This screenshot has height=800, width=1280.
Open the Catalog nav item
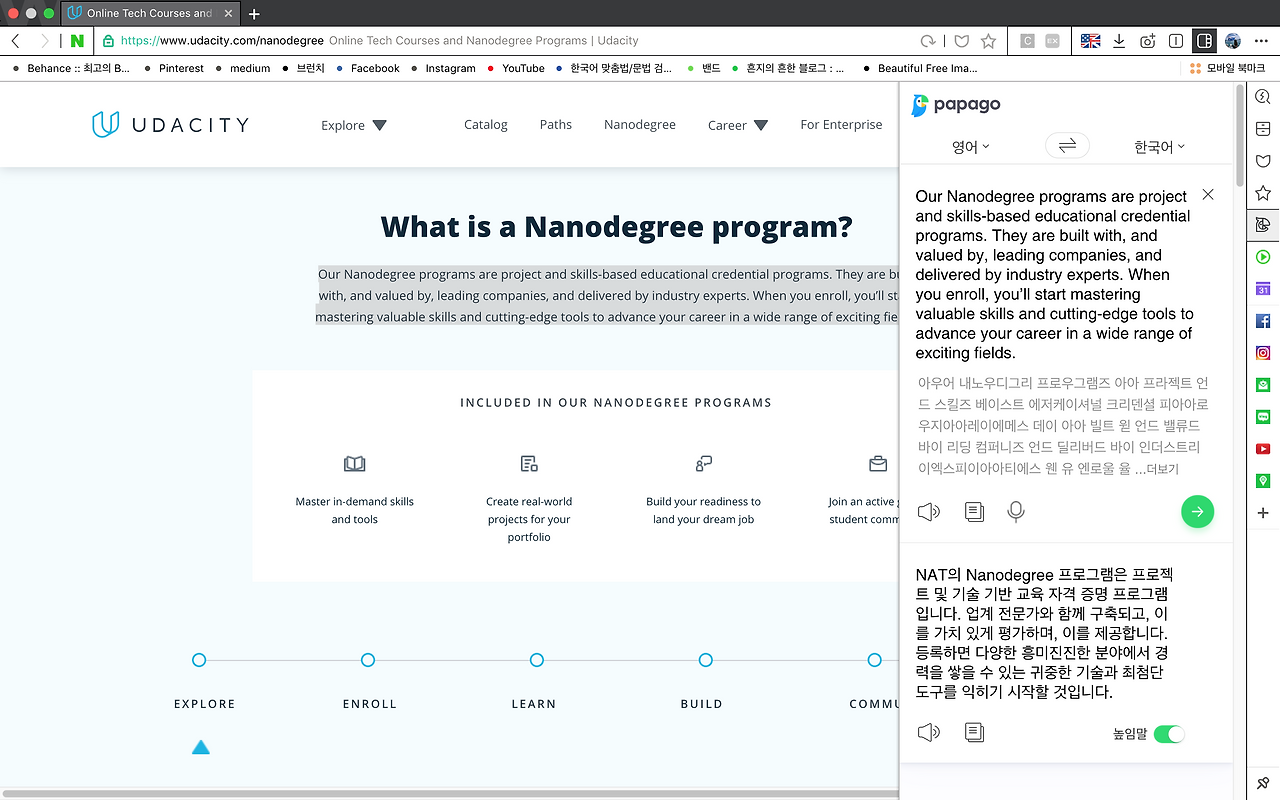coord(486,125)
